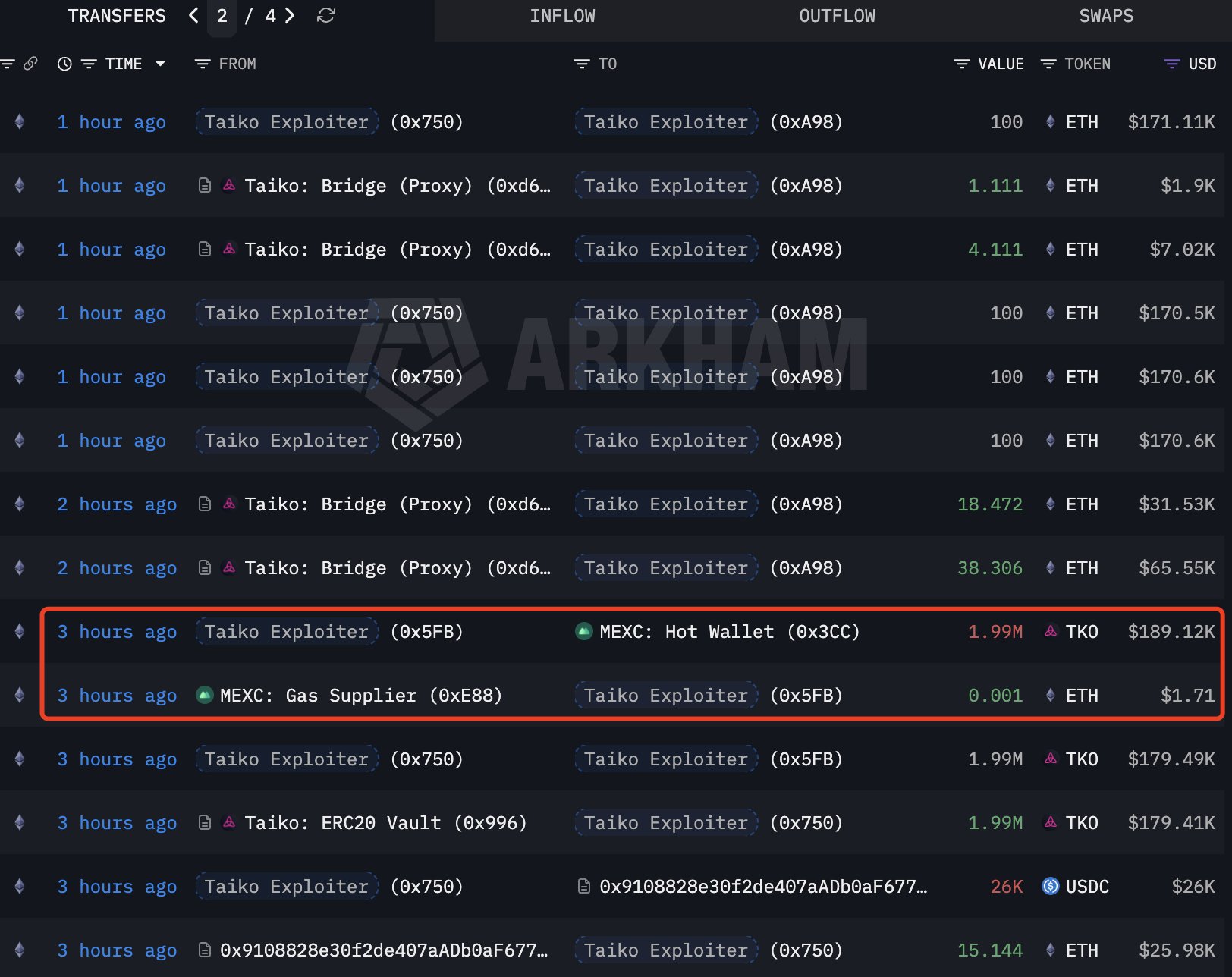The width and height of the screenshot is (1232, 977).
Task: Click contract document icon in 4.111 ETH row
Action: pyautogui.click(x=204, y=249)
